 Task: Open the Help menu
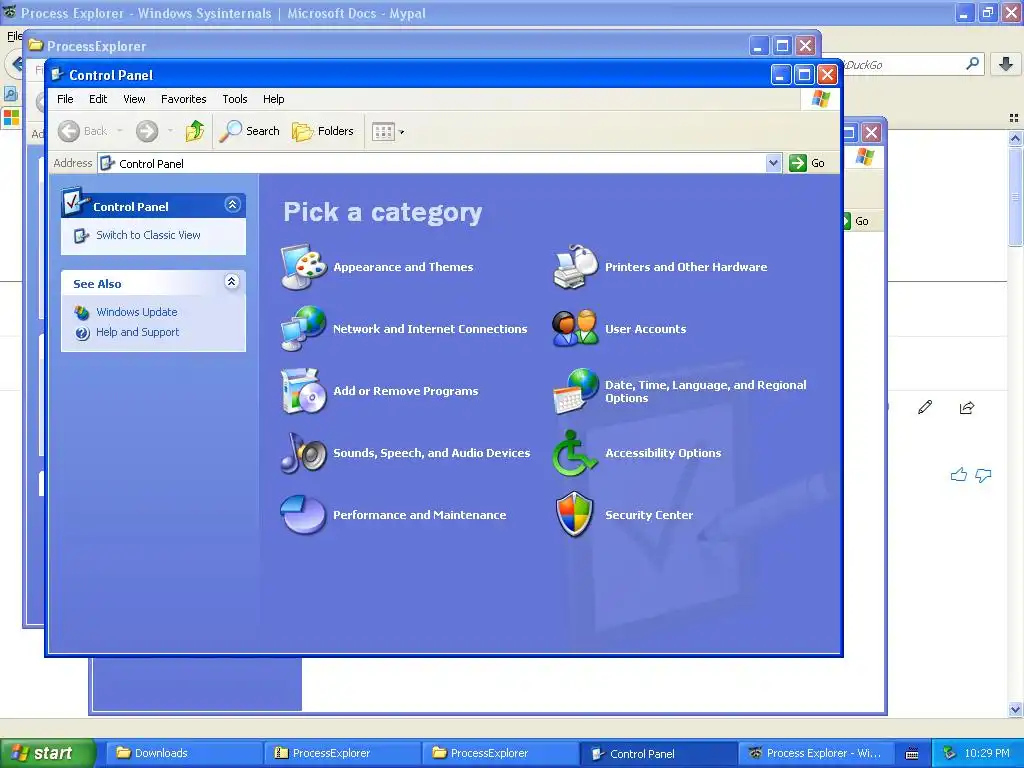point(274,99)
